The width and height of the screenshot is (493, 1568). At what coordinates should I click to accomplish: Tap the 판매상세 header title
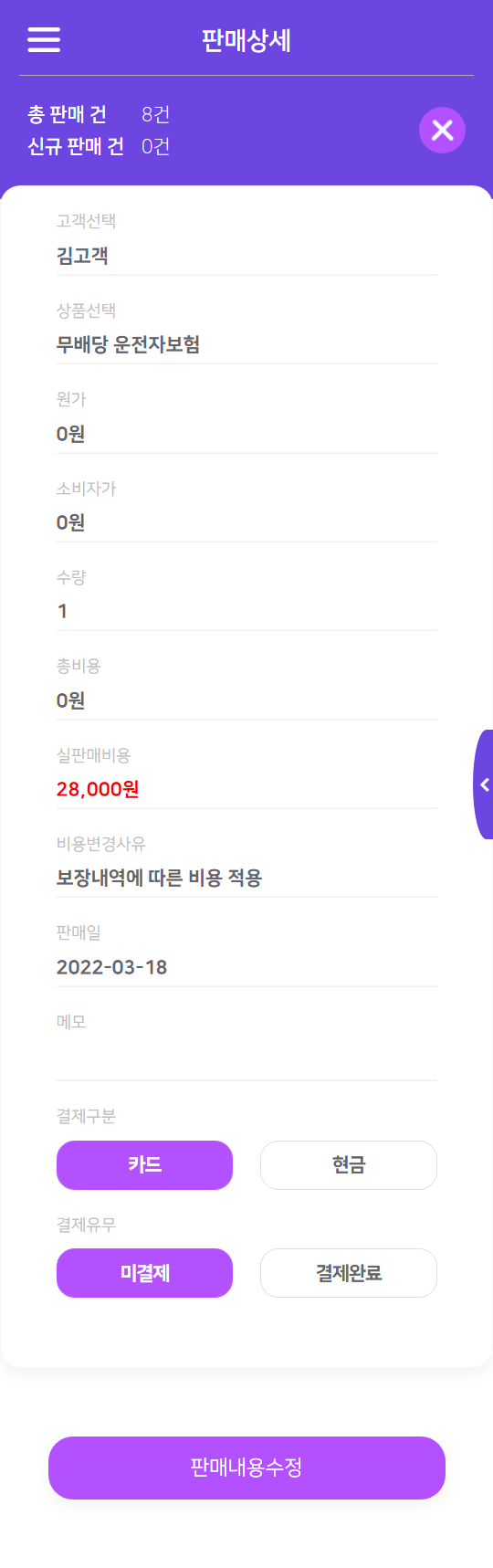tap(246, 40)
